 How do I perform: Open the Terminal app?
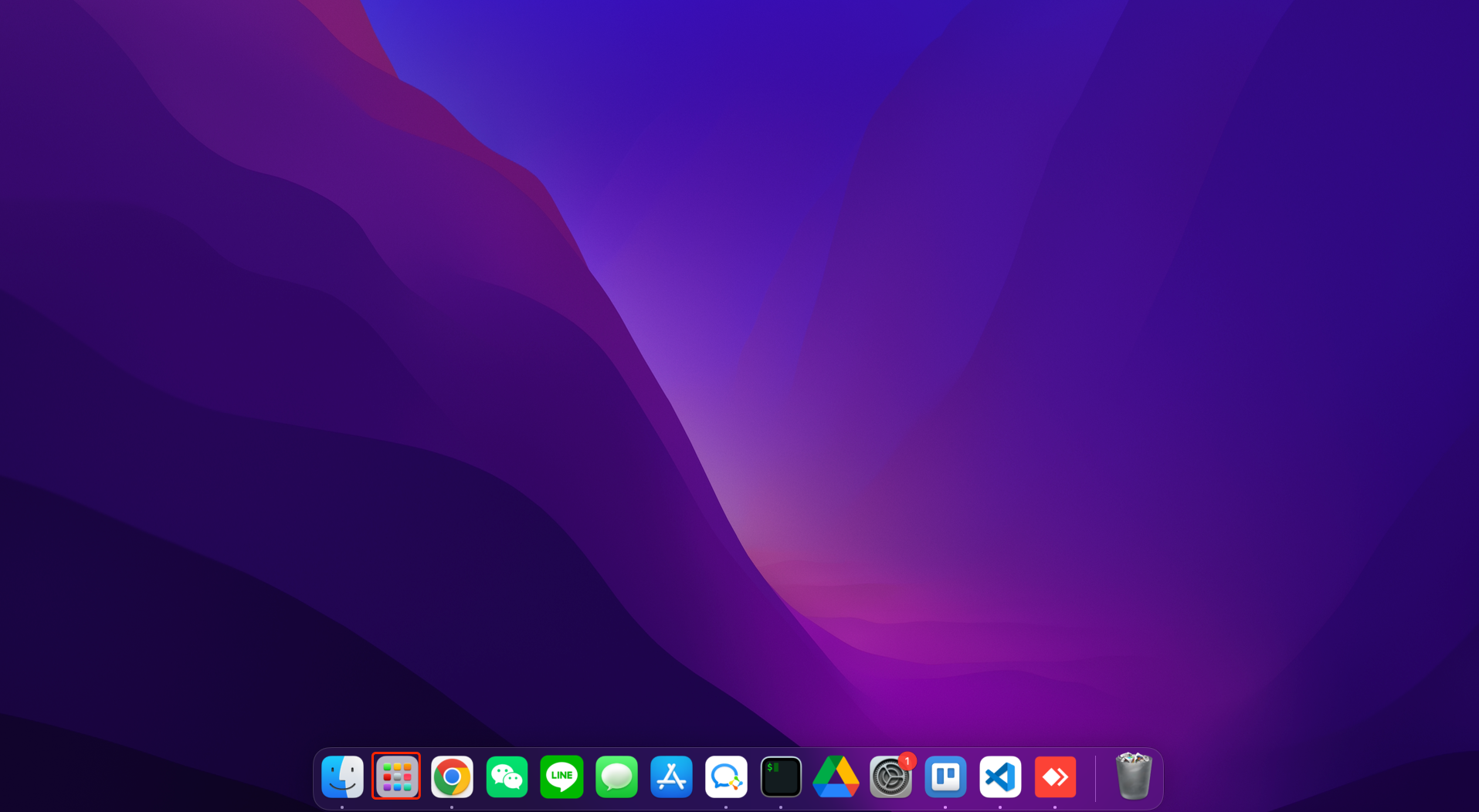781,776
